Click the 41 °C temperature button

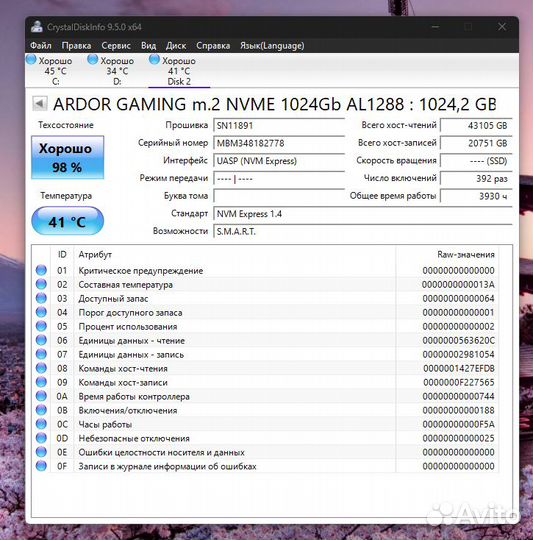click(67, 221)
